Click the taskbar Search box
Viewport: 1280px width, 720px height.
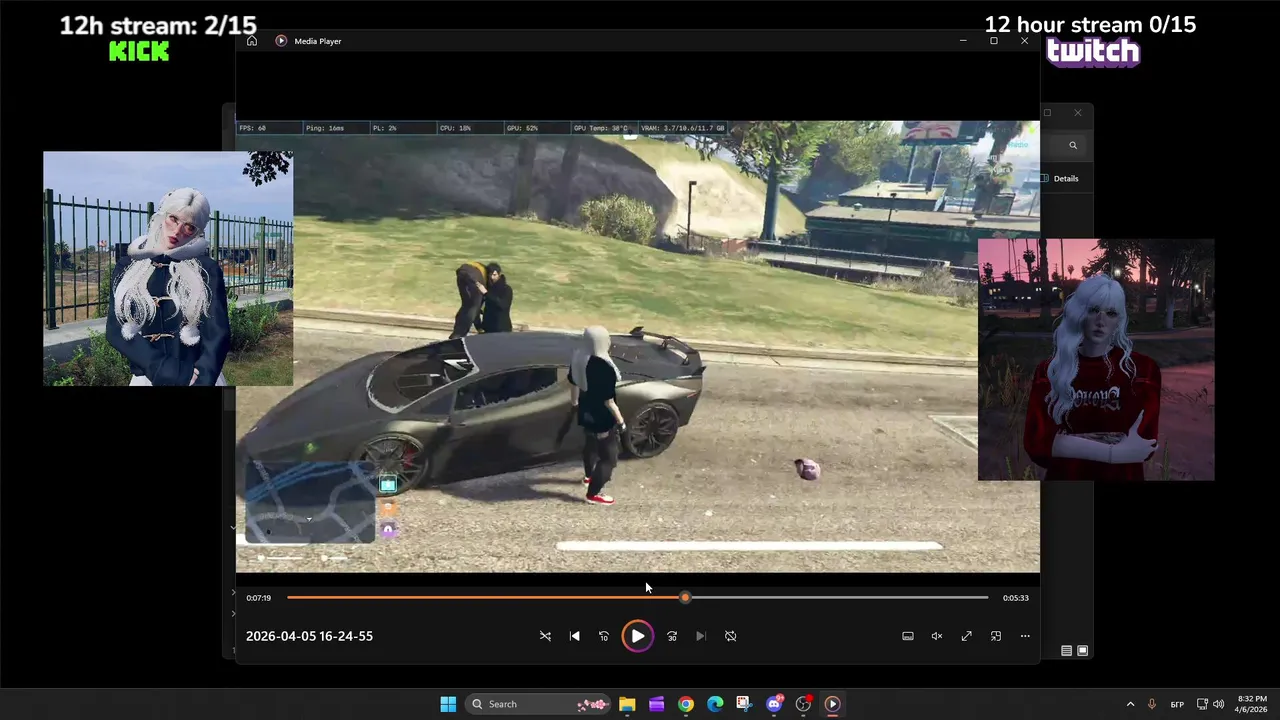(539, 704)
